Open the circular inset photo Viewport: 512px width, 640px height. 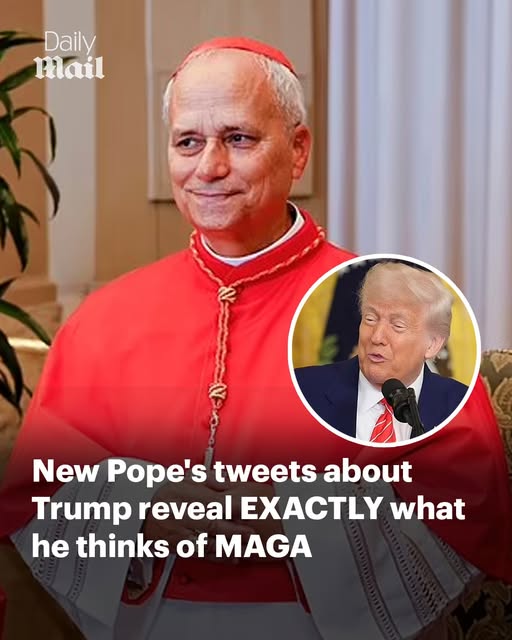click(x=385, y=350)
